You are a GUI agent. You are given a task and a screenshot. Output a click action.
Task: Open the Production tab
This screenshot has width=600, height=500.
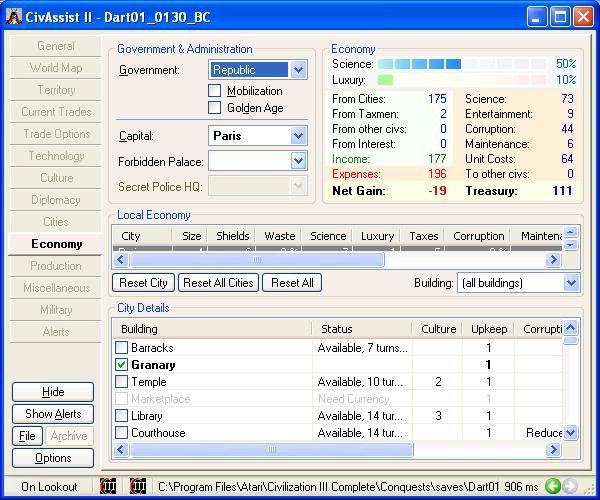pos(55,266)
